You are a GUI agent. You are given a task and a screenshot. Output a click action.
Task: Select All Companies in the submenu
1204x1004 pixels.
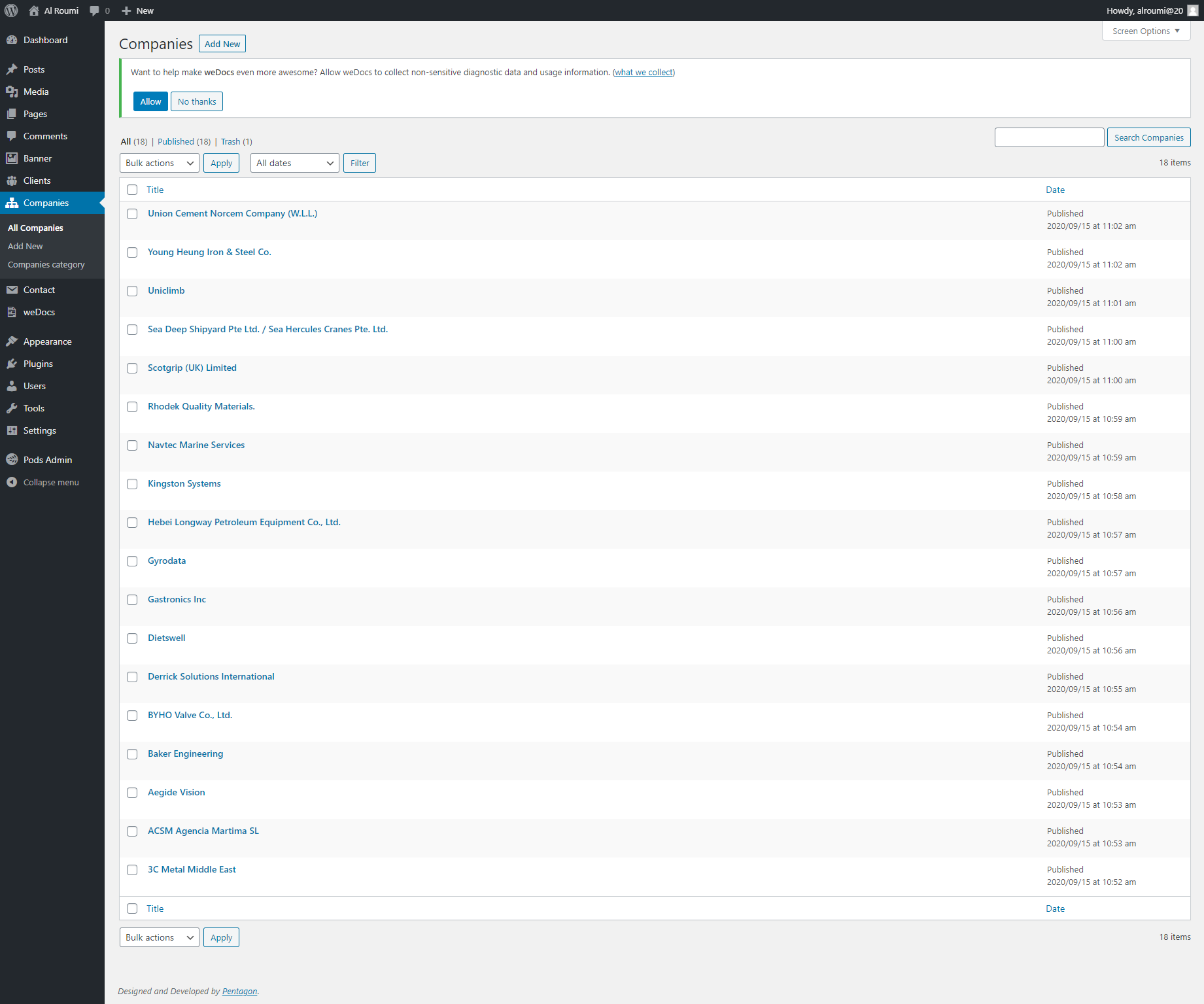click(x=35, y=228)
